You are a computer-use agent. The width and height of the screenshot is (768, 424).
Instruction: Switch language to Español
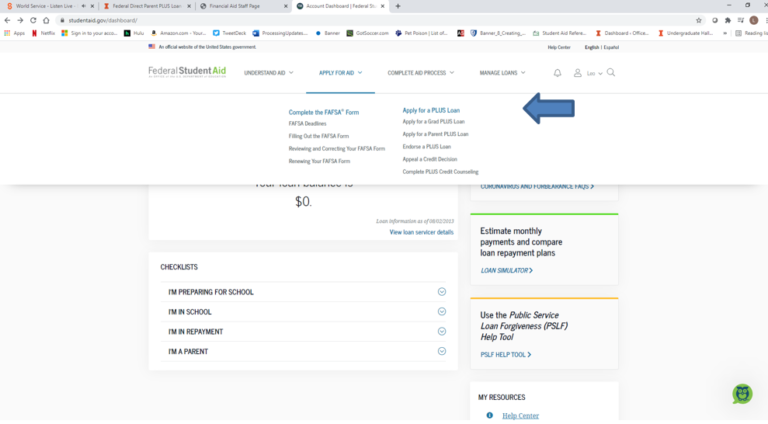[611, 47]
